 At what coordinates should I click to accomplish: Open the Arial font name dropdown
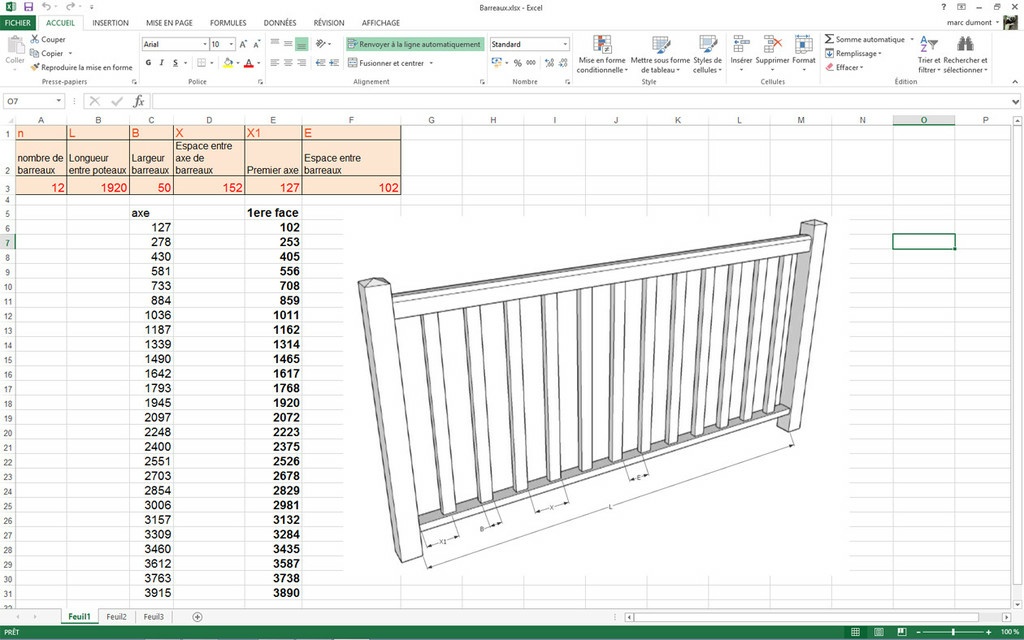pyautogui.click(x=204, y=44)
